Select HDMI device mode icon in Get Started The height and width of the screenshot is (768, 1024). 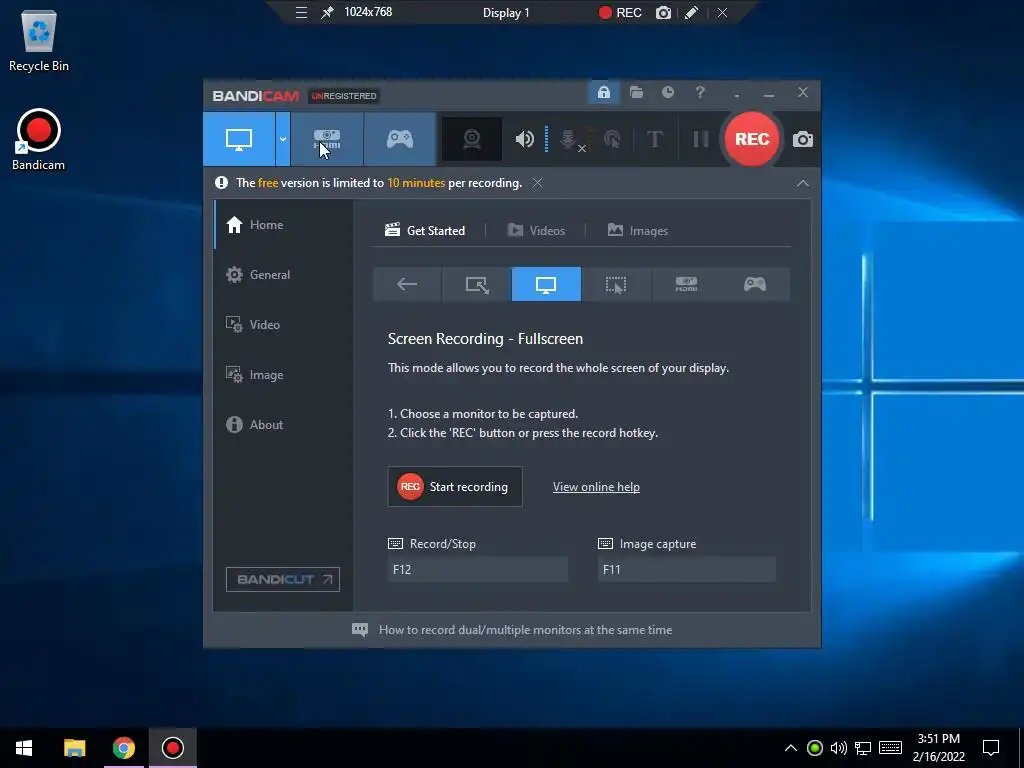click(x=686, y=284)
